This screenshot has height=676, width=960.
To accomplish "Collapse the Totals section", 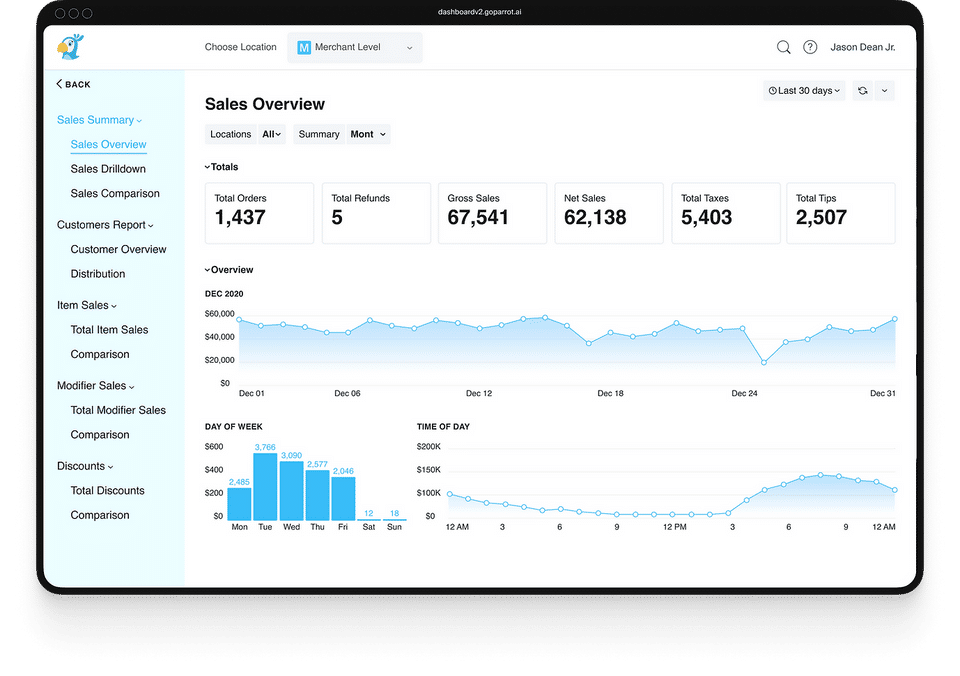I will tap(221, 167).
